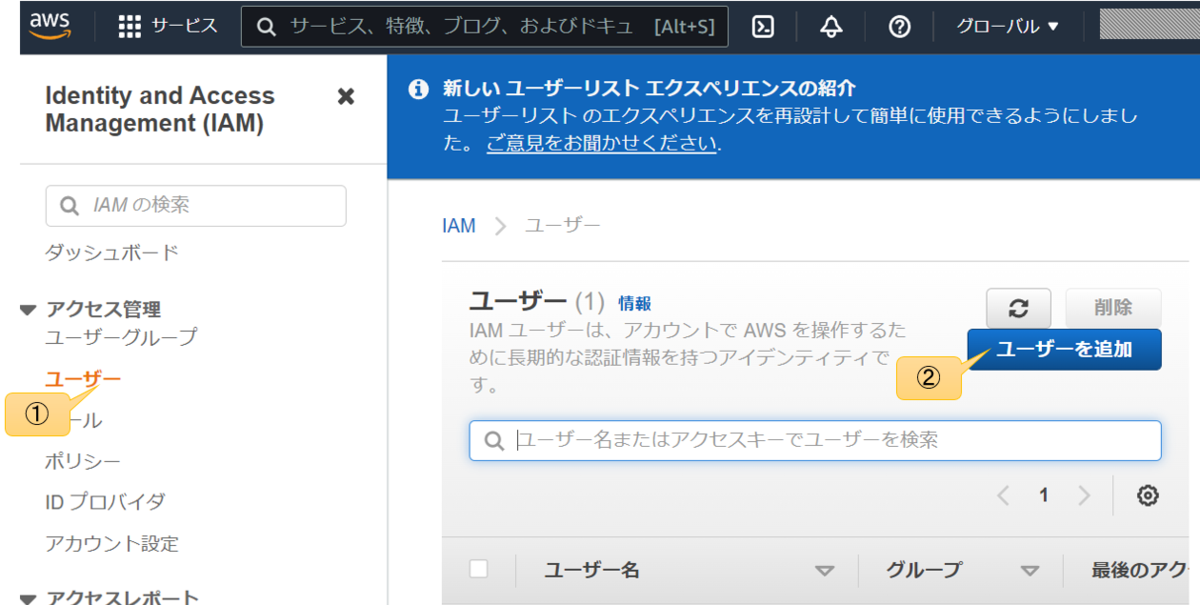Click Identity and Access Management (IAM) title
The height and width of the screenshot is (605, 1200).
pos(160,110)
